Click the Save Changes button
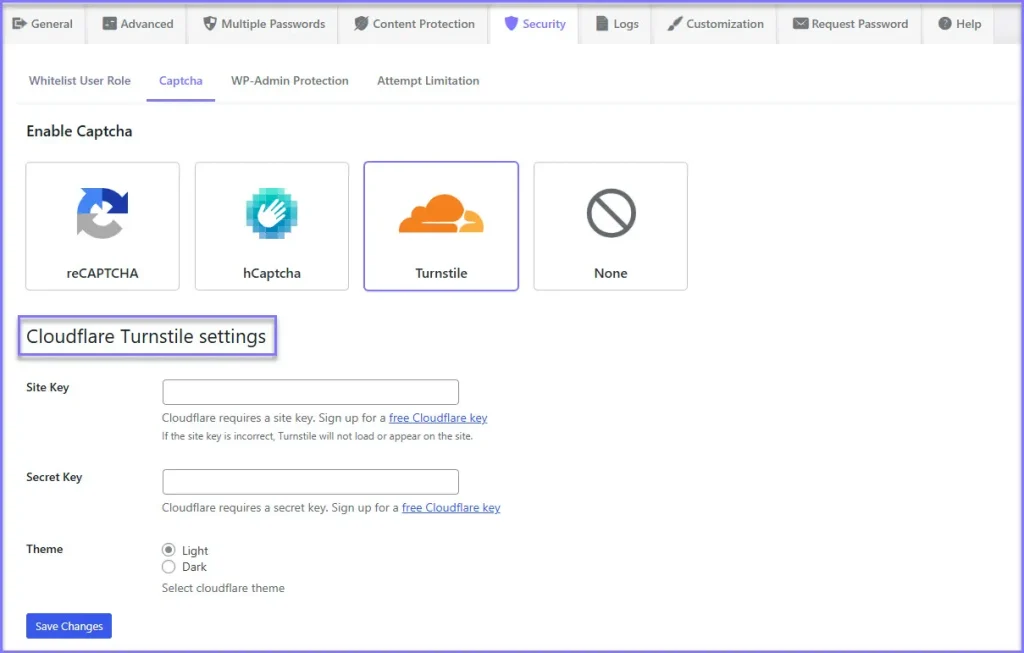The image size is (1024, 653). pos(69,626)
